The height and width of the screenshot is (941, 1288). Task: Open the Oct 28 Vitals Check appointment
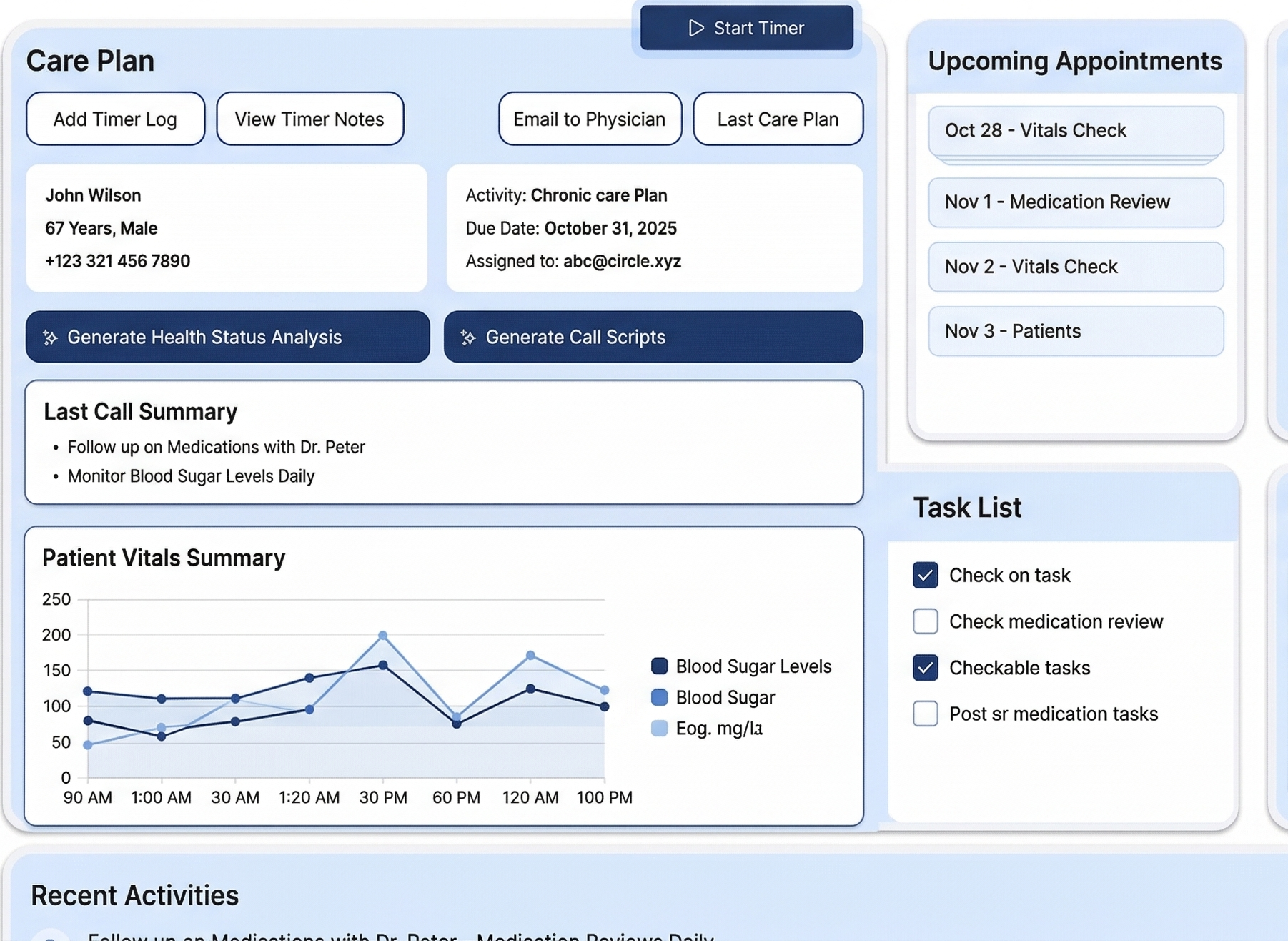coord(1075,130)
